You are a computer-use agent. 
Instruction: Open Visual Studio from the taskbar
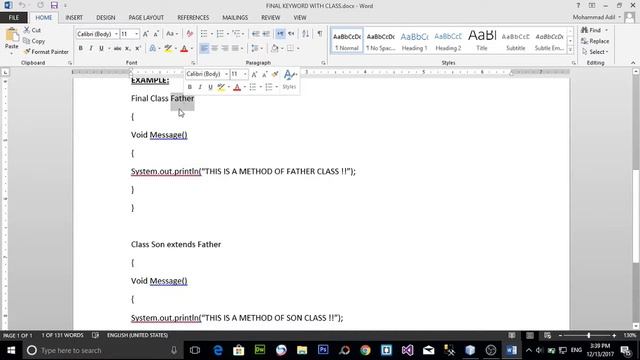pos(407,350)
